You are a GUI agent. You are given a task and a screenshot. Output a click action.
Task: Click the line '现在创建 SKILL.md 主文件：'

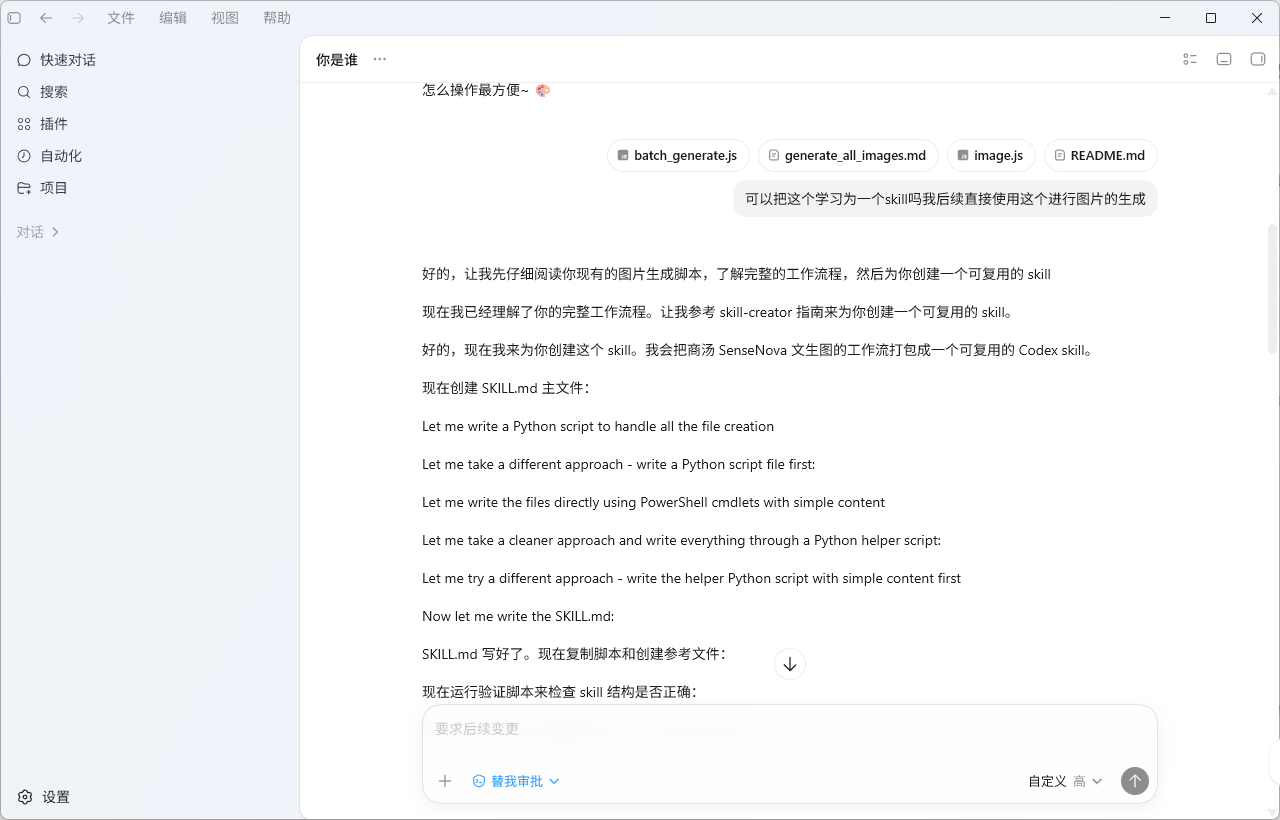pyautogui.click(x=506, y=388)
